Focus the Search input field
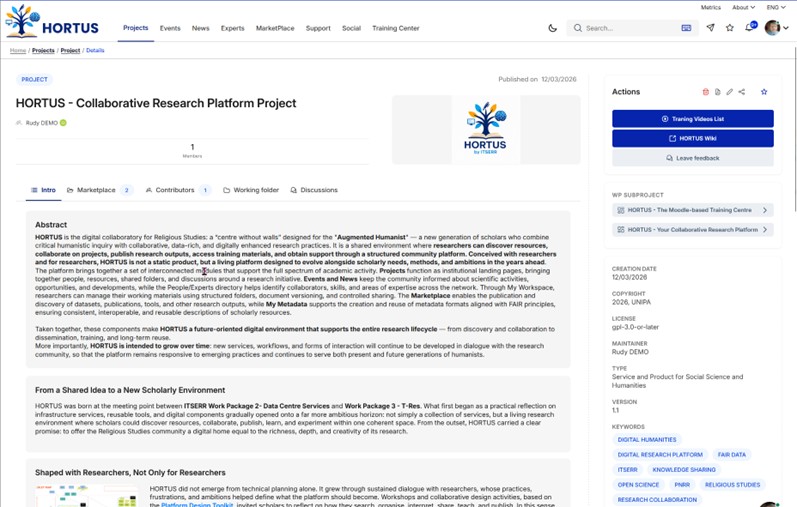Viewport: 797px width, 507px height. [631, 28]
